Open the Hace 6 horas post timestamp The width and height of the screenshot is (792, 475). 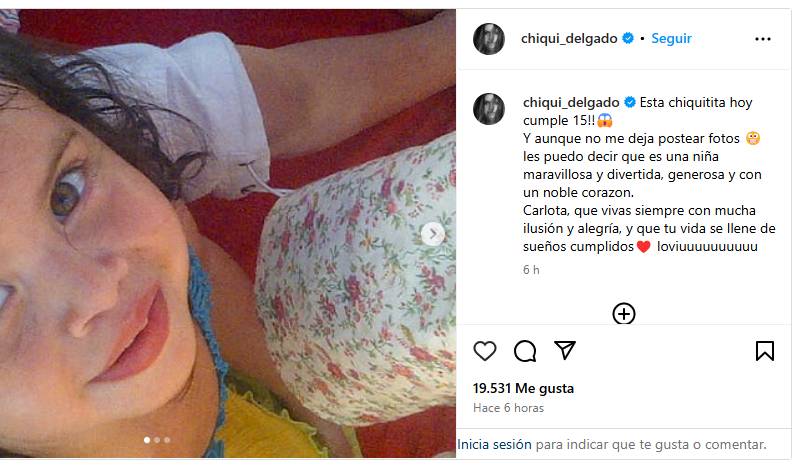tap(508, 408)
